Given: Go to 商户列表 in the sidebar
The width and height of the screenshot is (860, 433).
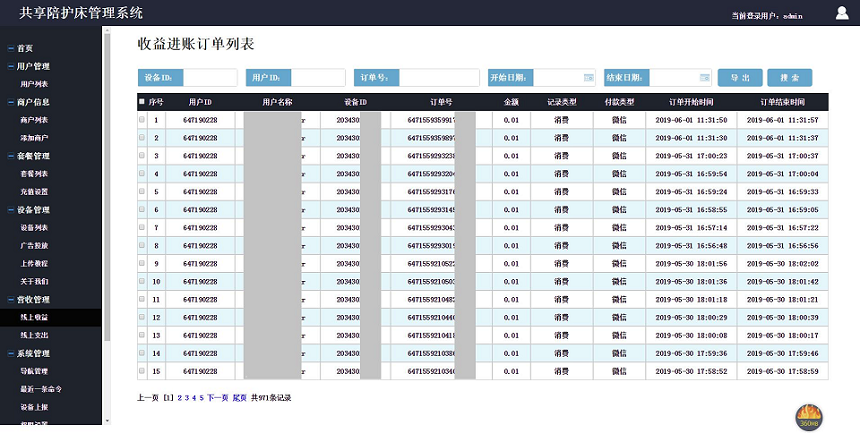Looking at the screenshot, I should click(34, 119).
